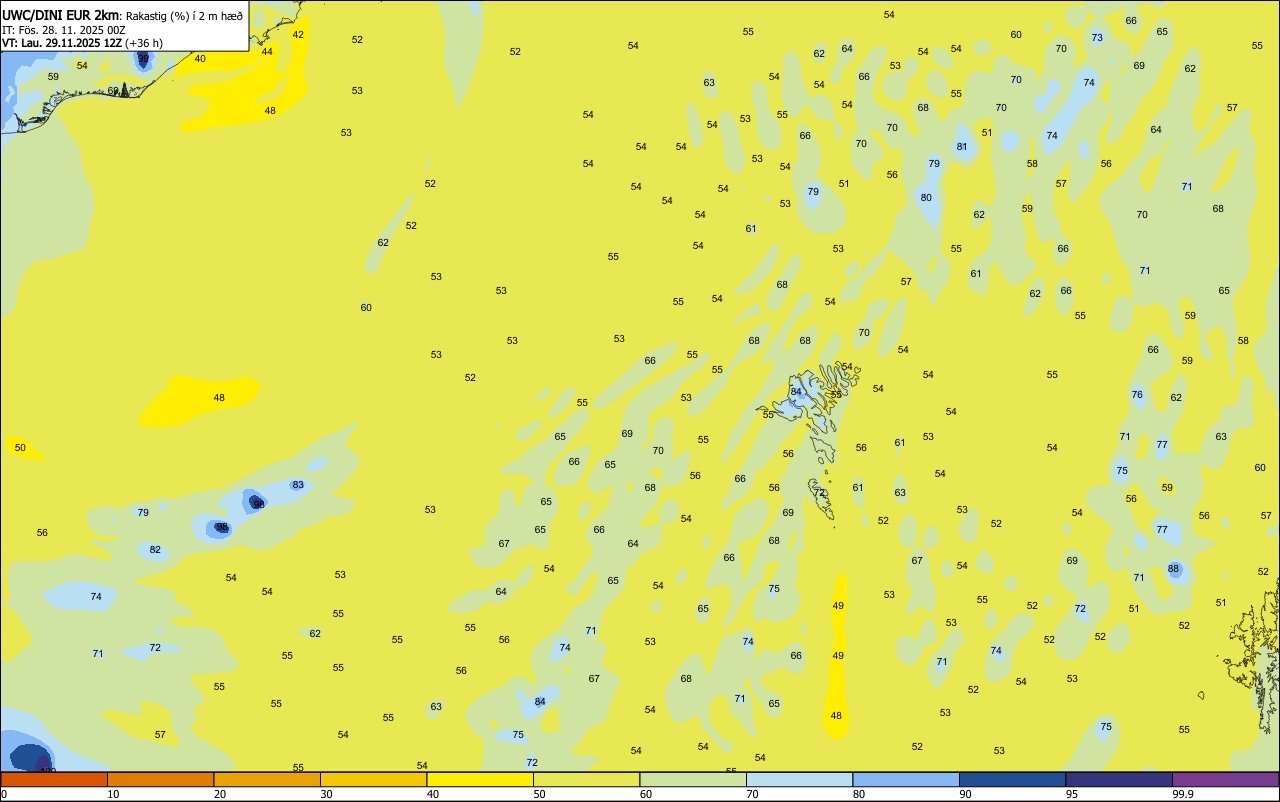Click the 'VT: Lau. 29.11.2025 12Z' valid time

pyautogui.click(x=62, y=43)
